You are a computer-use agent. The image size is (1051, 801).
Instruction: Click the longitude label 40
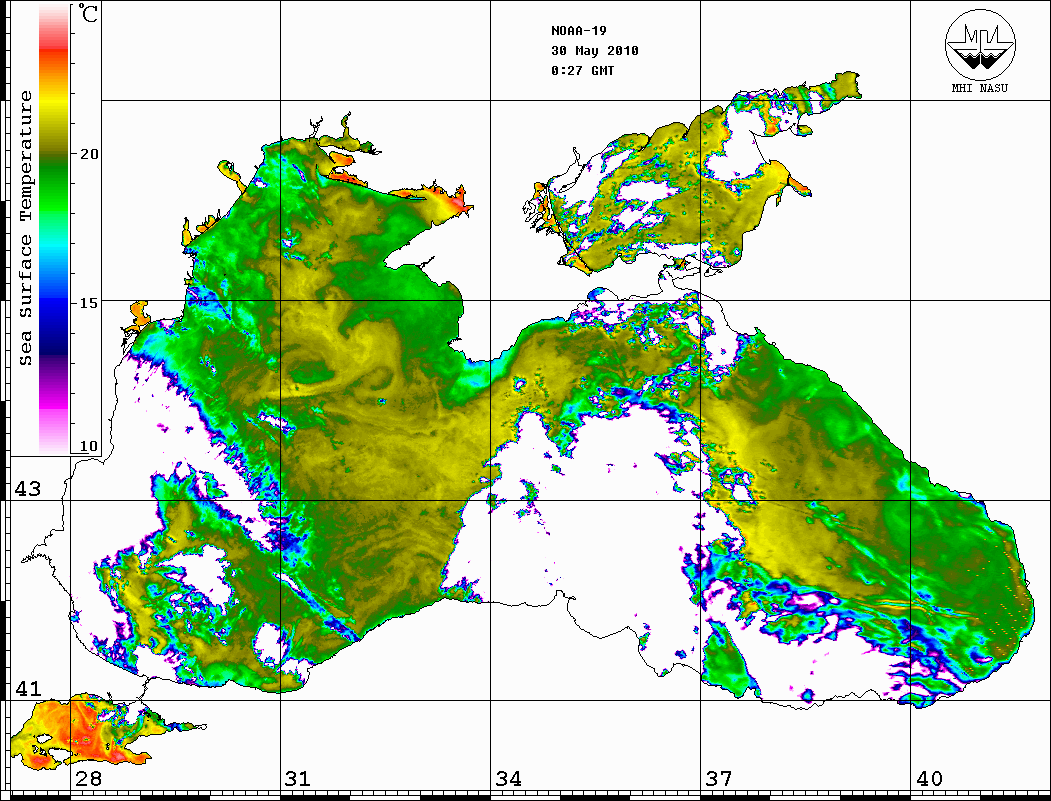pyautogui.click(x=929, y=779)
